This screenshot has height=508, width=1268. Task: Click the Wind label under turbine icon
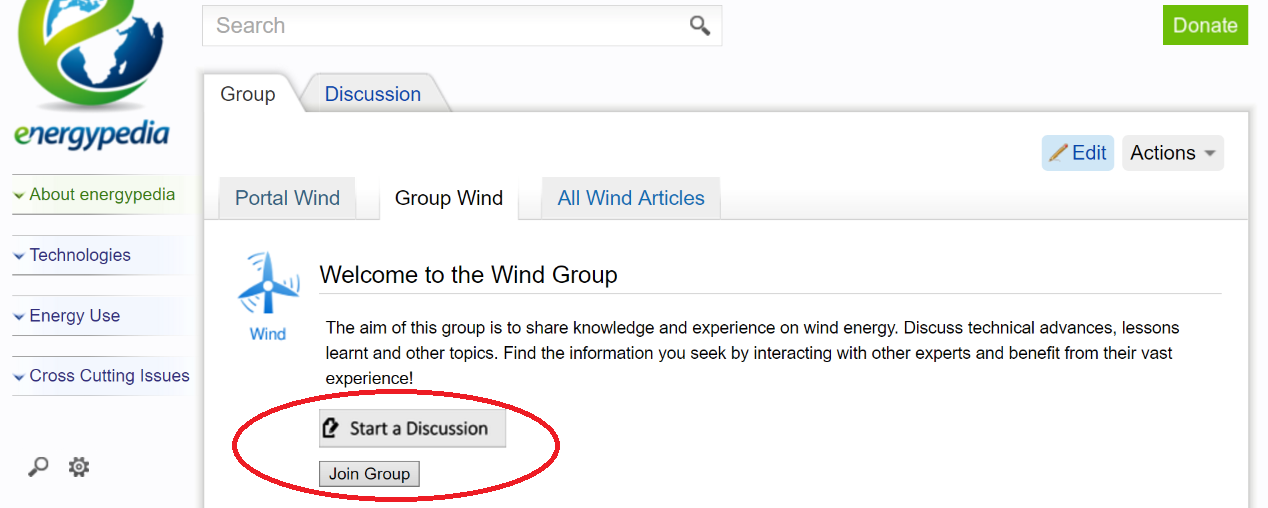pos(268,334)
